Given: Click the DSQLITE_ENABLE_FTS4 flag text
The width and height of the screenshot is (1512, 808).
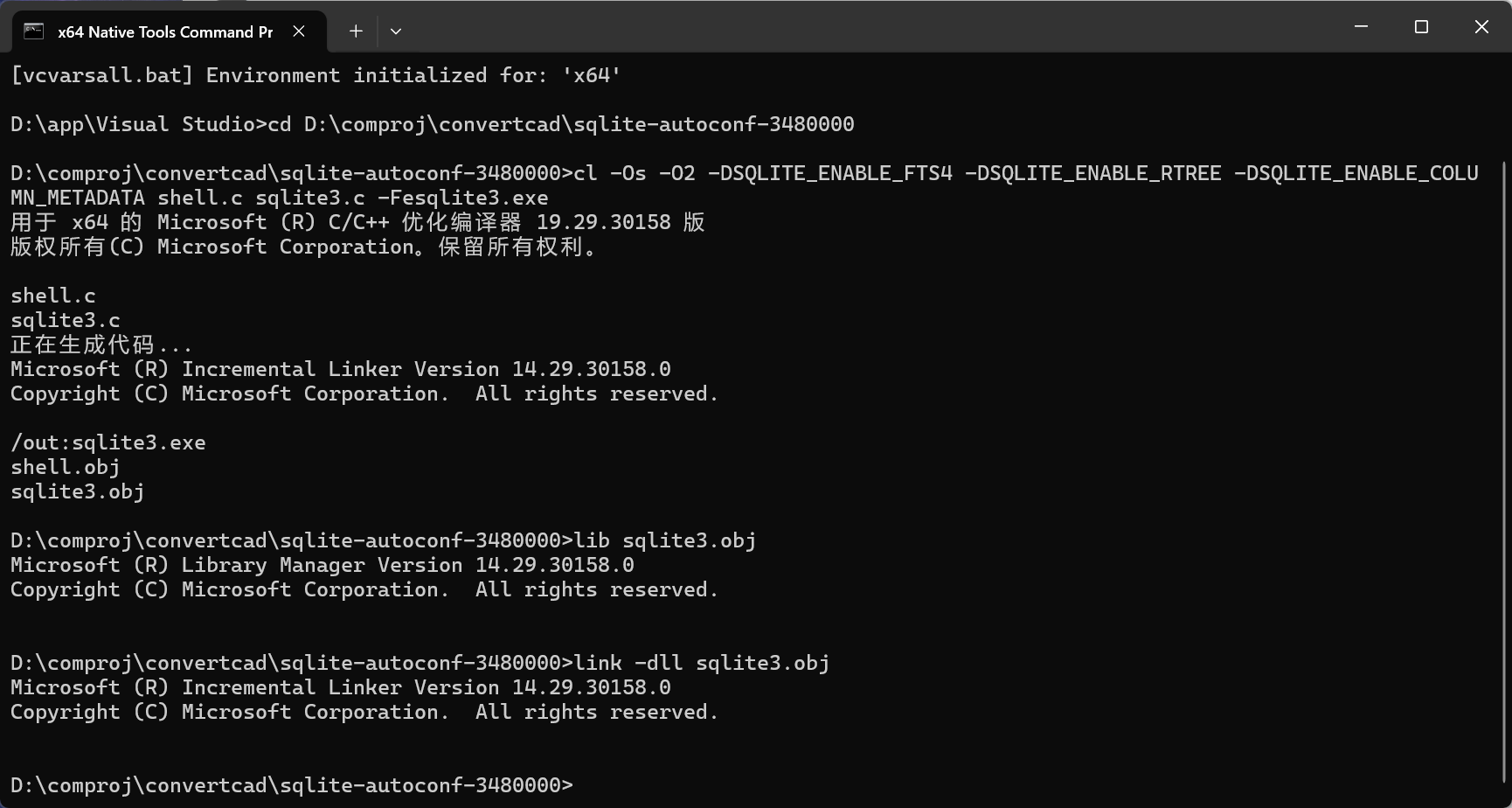Looking at the screenshot, I should tap(831, 172).
